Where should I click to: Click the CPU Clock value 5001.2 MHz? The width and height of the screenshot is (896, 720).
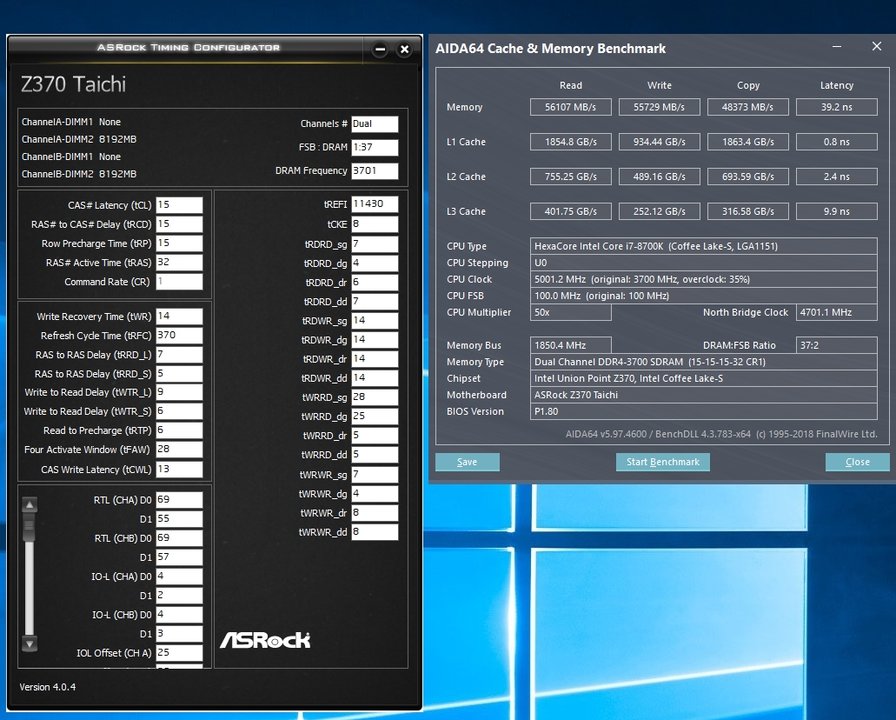[x=703, y=279]
